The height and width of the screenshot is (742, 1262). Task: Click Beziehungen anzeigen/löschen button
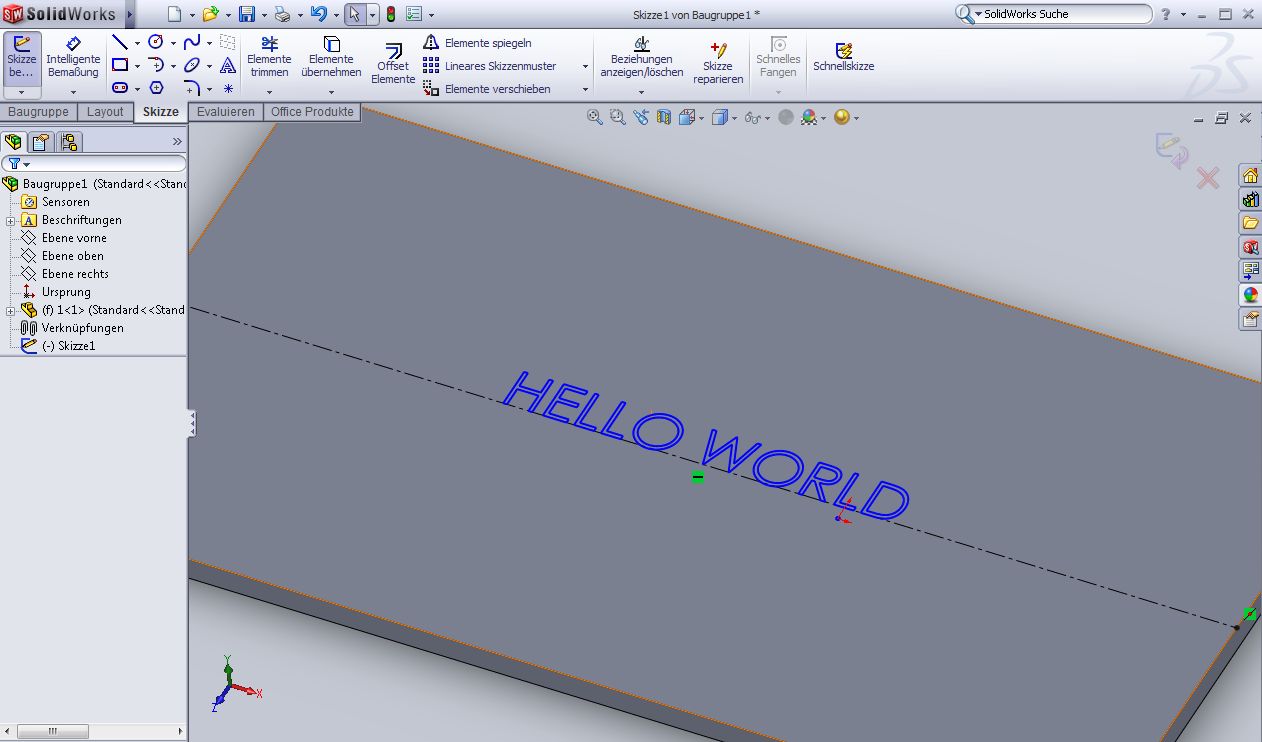coord(641,58)
